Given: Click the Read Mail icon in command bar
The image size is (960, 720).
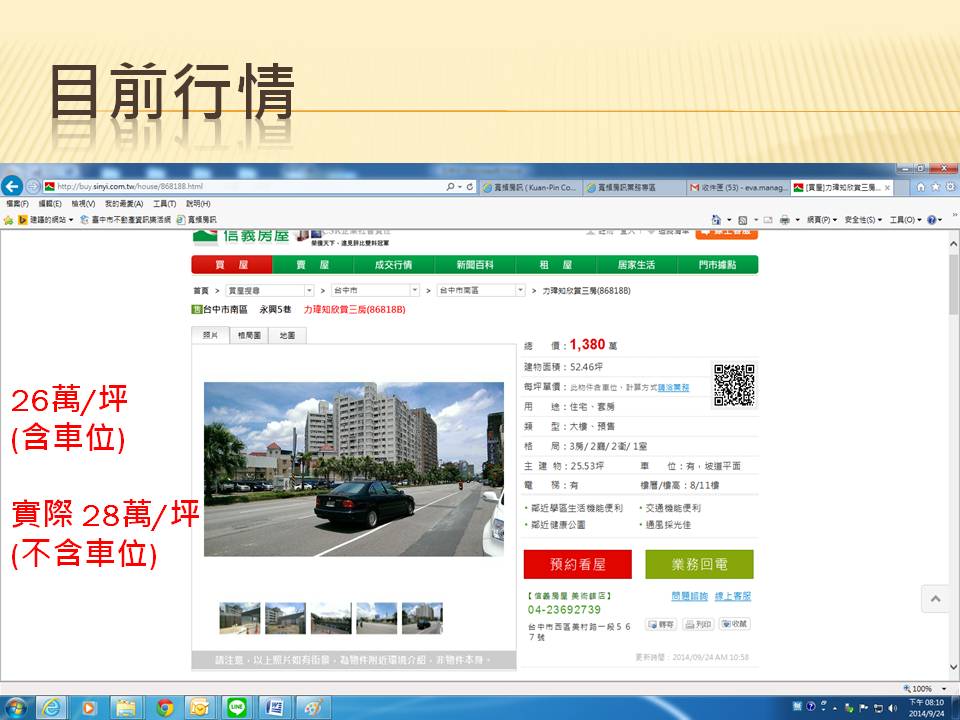Looking at the screenshot, I should pyautogui.click(x=768, y=220).
